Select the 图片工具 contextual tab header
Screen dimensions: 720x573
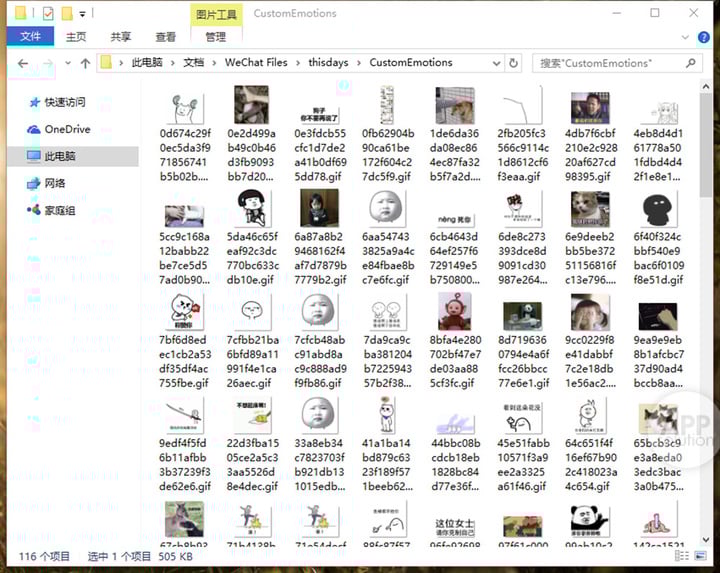point(216,15)
